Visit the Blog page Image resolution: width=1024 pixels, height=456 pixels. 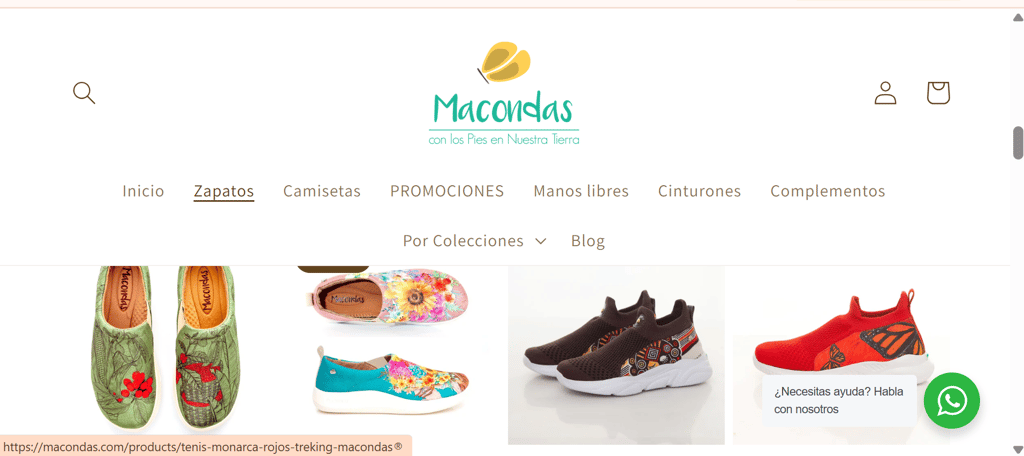point(588,241)
